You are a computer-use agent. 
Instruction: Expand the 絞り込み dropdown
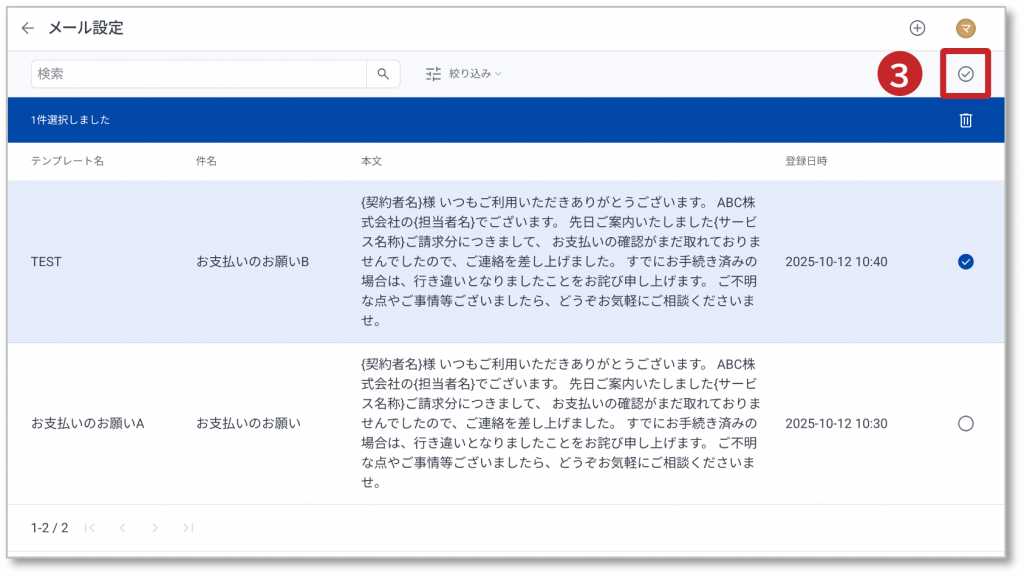click(x=476, y=74)
